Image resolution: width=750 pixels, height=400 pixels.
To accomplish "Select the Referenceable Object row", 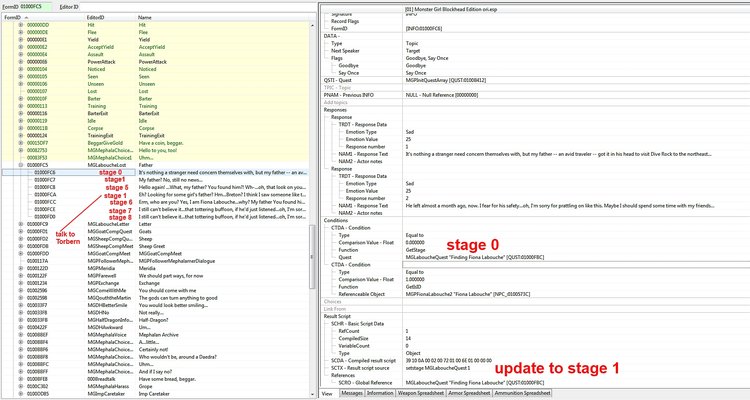I will click(535, 294).
